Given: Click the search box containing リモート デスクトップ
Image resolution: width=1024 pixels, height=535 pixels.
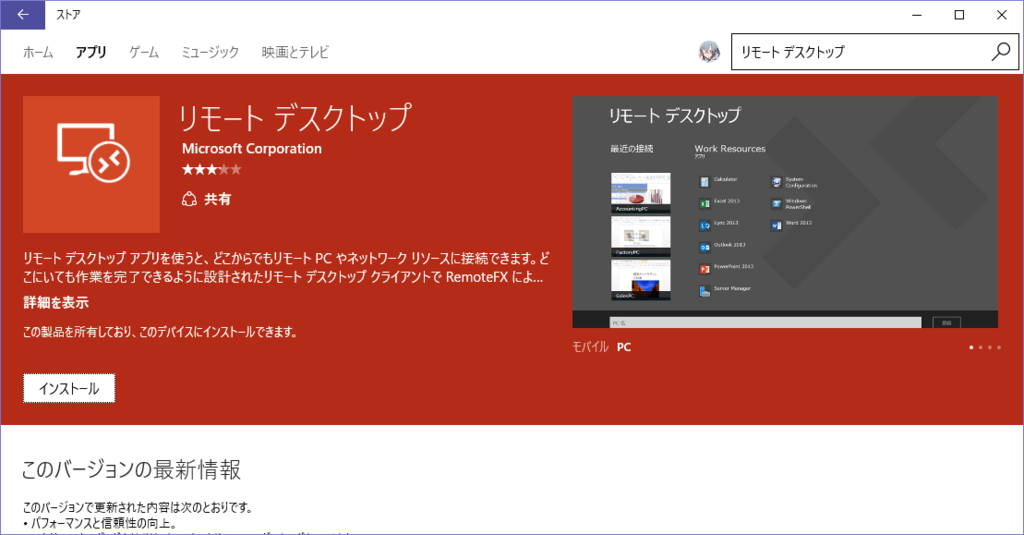Looking at the screenshot, I should tap(860, 52).
